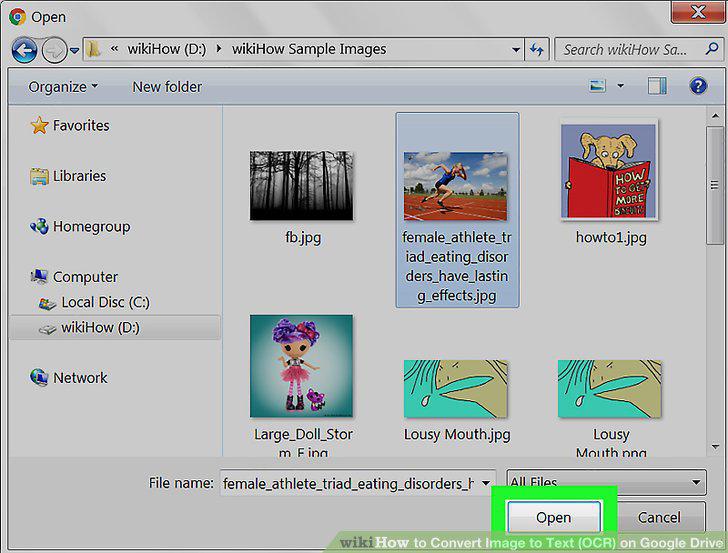Click the Computer monitor icon
This screenshot has width=728, height=553.
coord(39,276)
